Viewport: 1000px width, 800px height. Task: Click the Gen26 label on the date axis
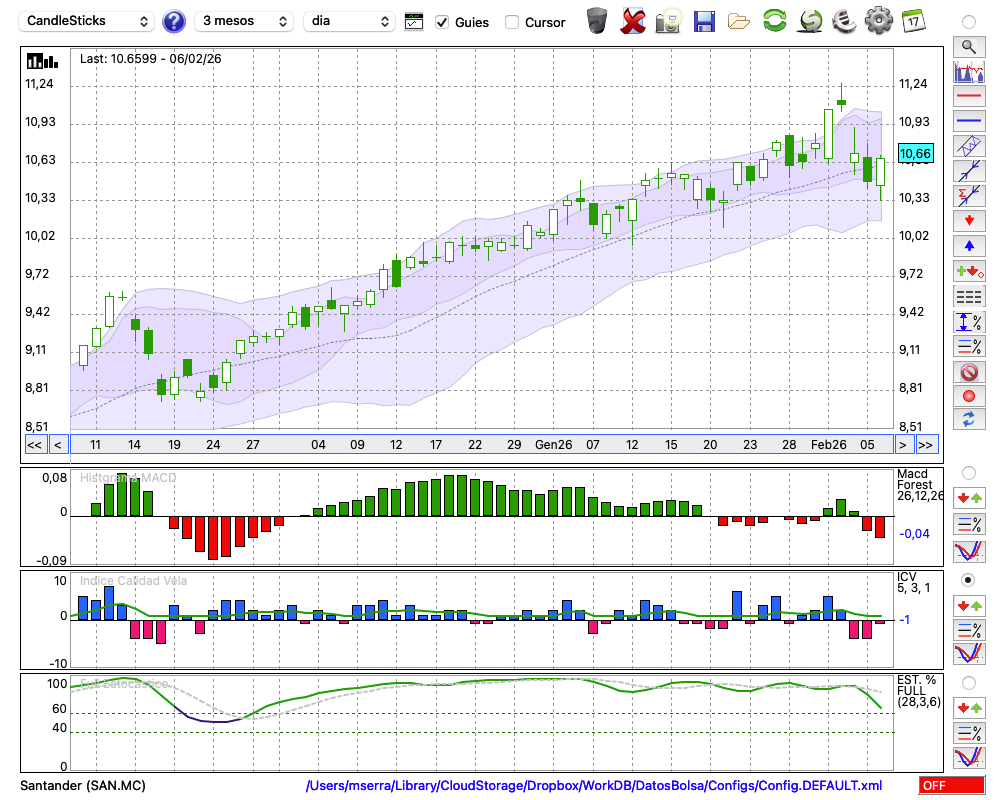pos(554,445)
